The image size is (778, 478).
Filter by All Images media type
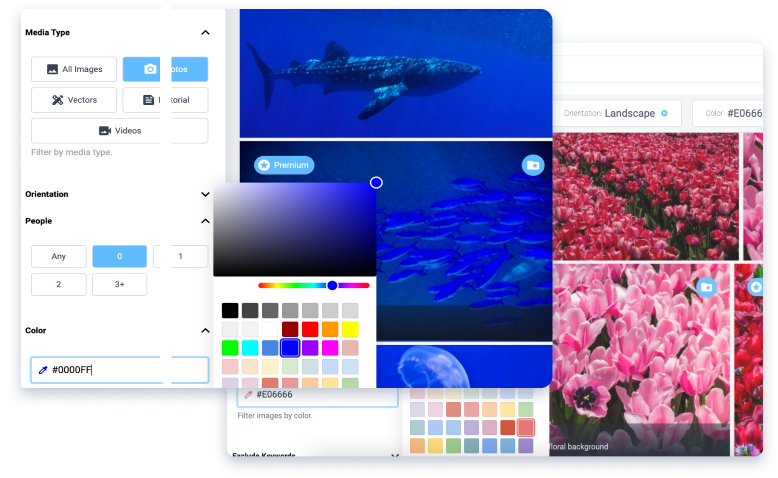click(74, 69)
